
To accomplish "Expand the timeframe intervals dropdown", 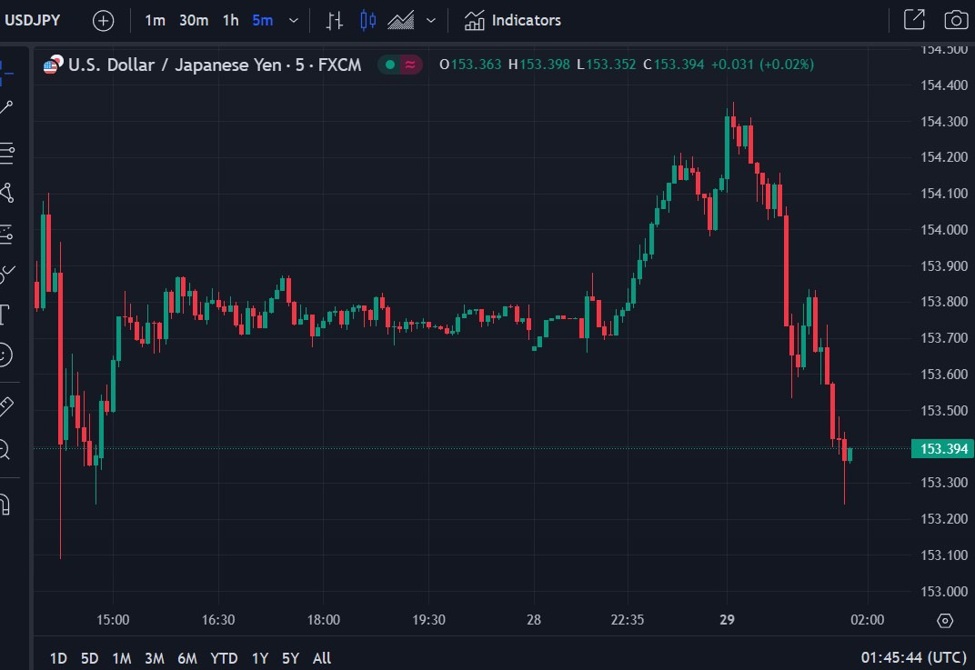I will tap(292, 19).
